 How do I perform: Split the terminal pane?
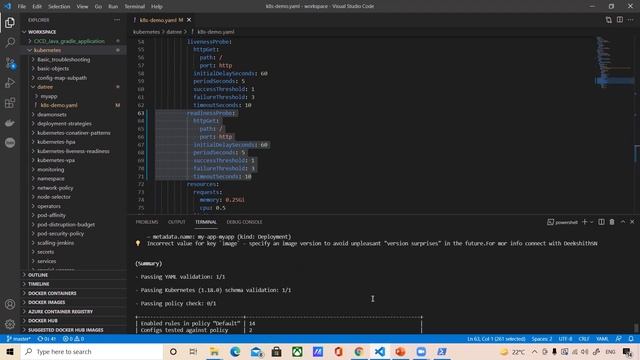click(x=601, y=222)
